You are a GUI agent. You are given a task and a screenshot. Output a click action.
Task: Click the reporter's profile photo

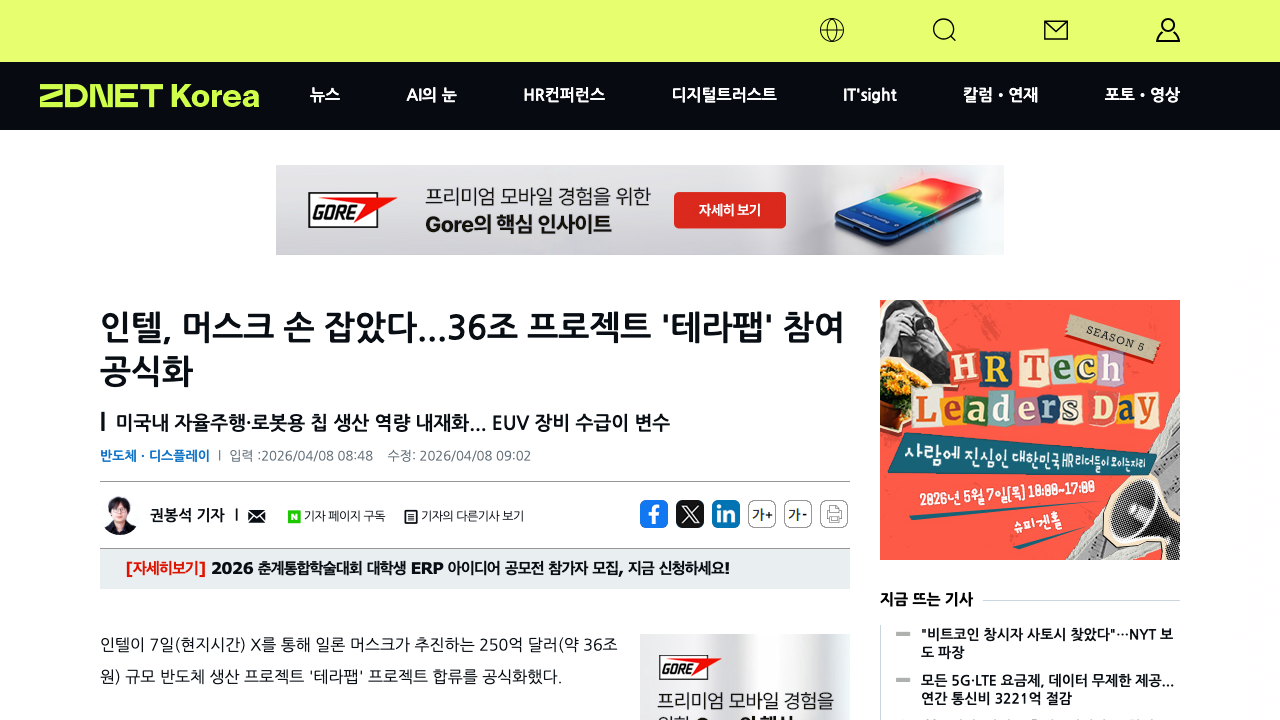pos(120,515)
